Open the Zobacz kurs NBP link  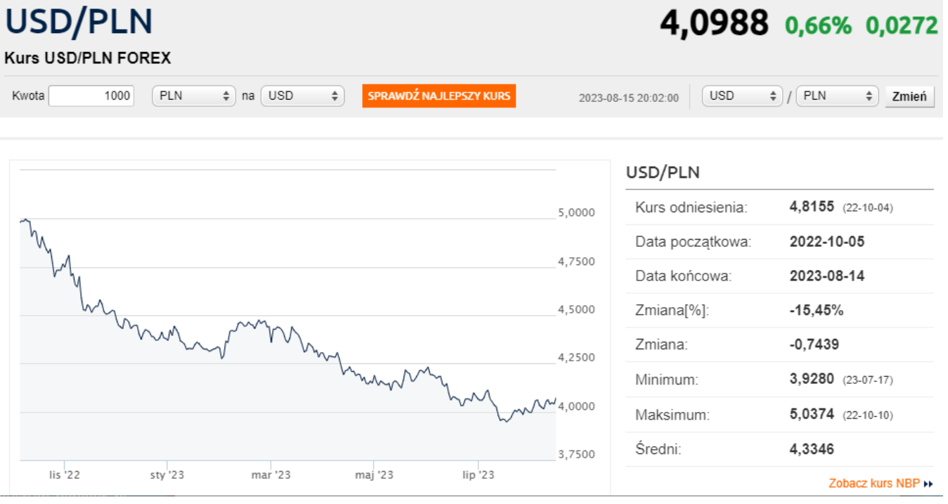point(874,483)
